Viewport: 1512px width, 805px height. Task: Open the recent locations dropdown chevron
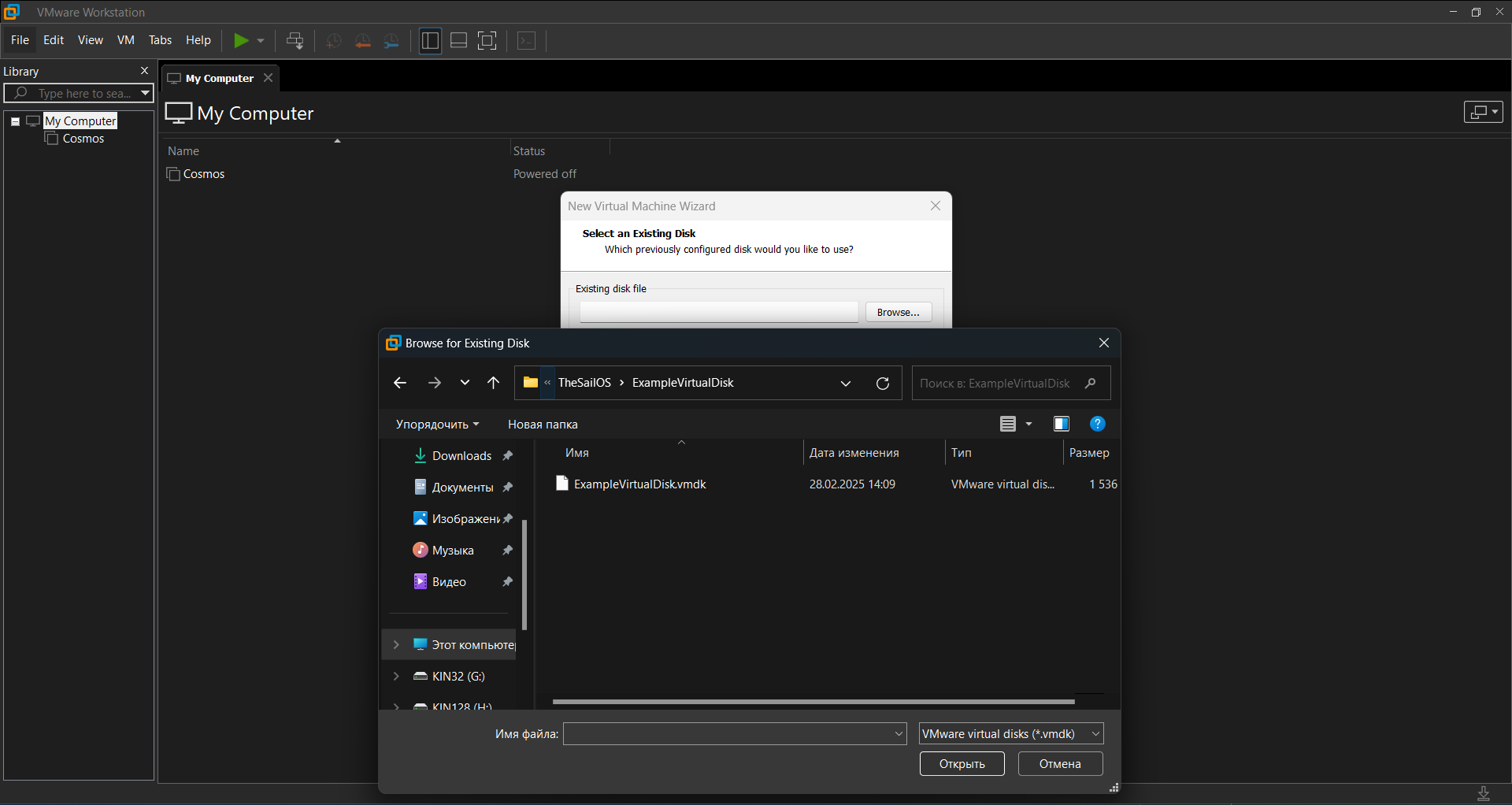tap(465, 383)
